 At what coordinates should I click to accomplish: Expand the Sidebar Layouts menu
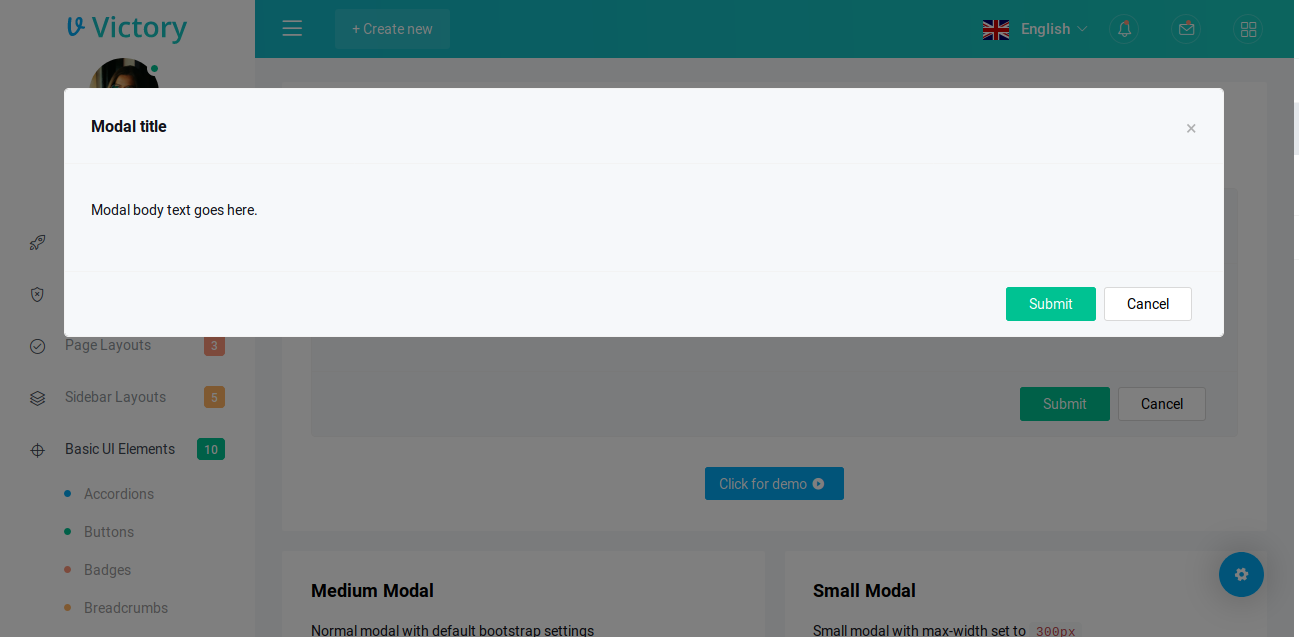[x=115, y=398]
